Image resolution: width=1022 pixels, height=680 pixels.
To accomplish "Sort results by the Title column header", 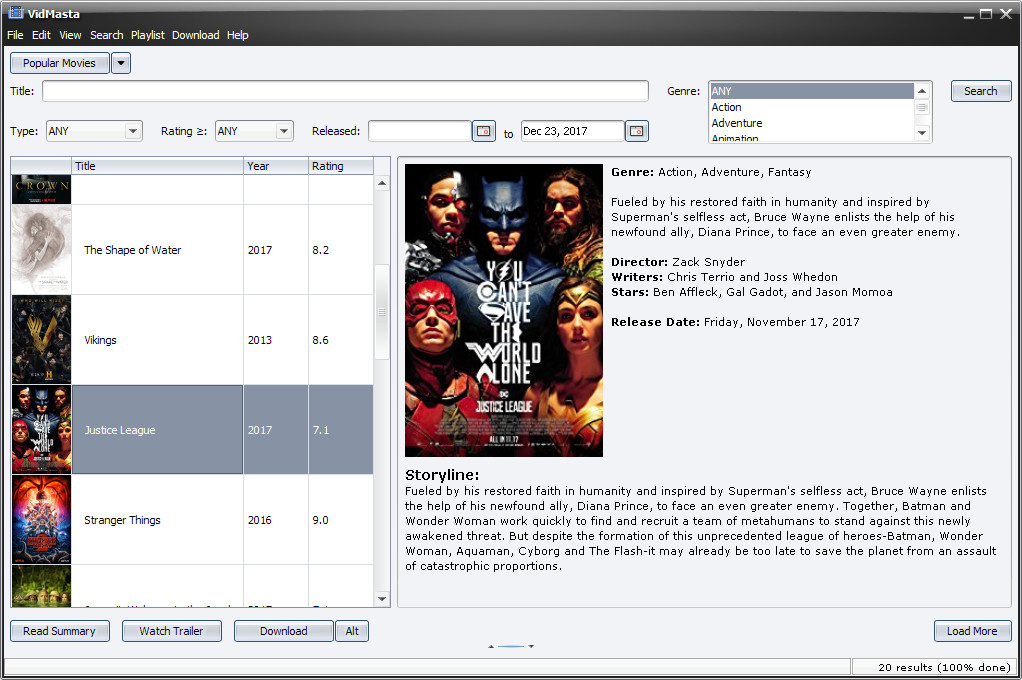I will coord(157,166).
